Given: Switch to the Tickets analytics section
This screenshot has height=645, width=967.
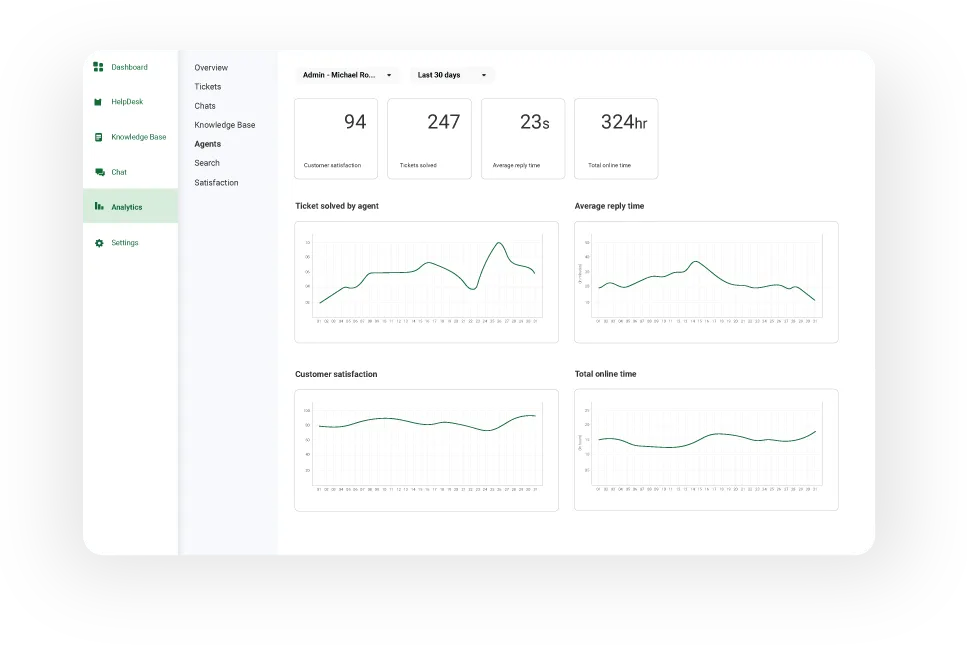Looking at the screenshot, I should pos(207,86).
